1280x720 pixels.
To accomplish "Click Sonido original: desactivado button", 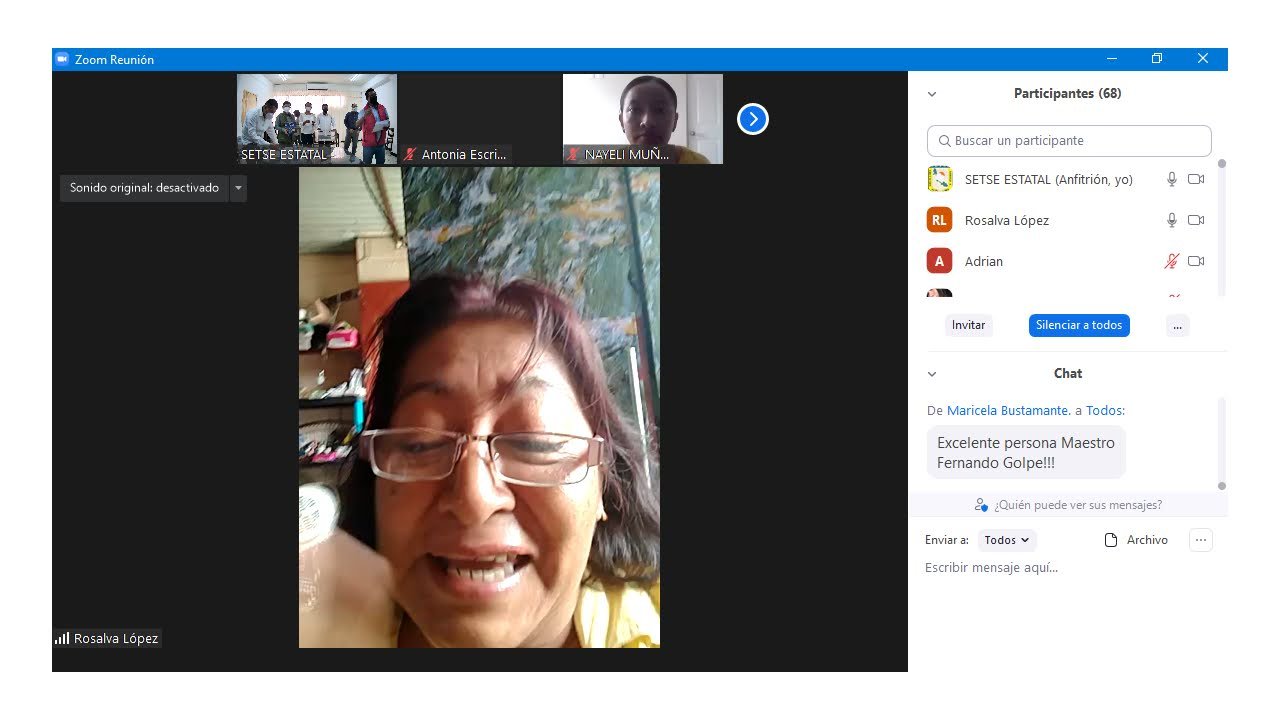I will (x=144, y=188).
